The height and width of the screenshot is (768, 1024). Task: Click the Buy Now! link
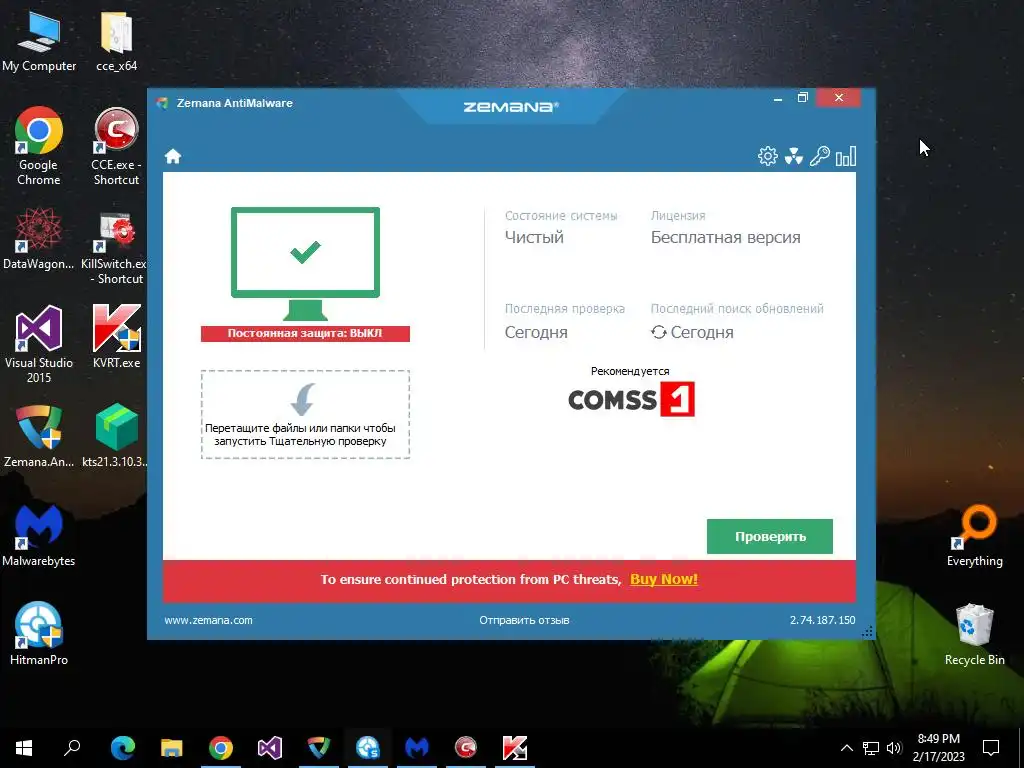(664, 579)
